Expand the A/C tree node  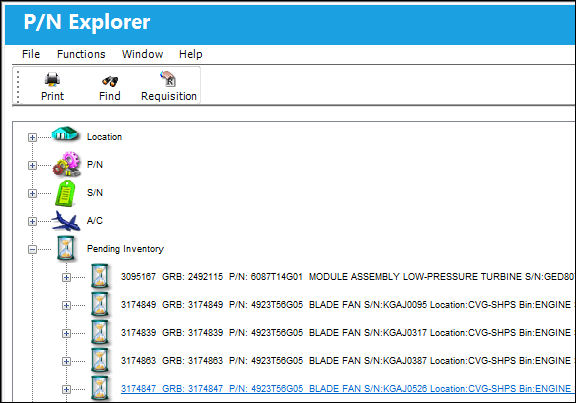[x=32, y=221]
